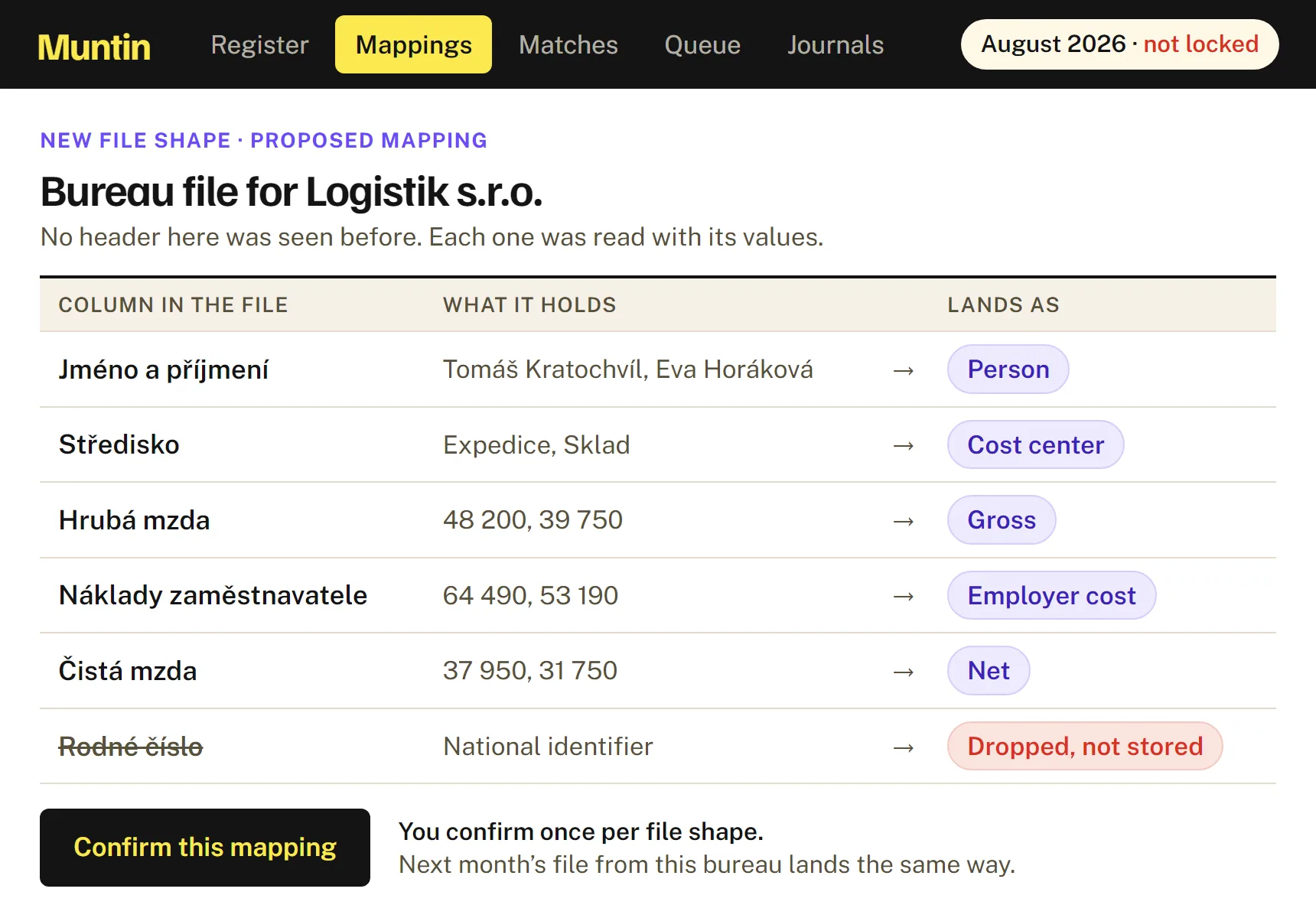Click the August 2026 not locked period pill

[1119, 44]
